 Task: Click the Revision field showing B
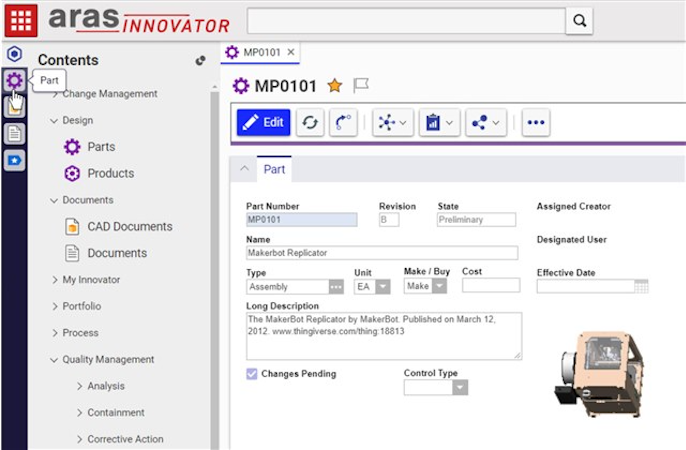(389, 220)
